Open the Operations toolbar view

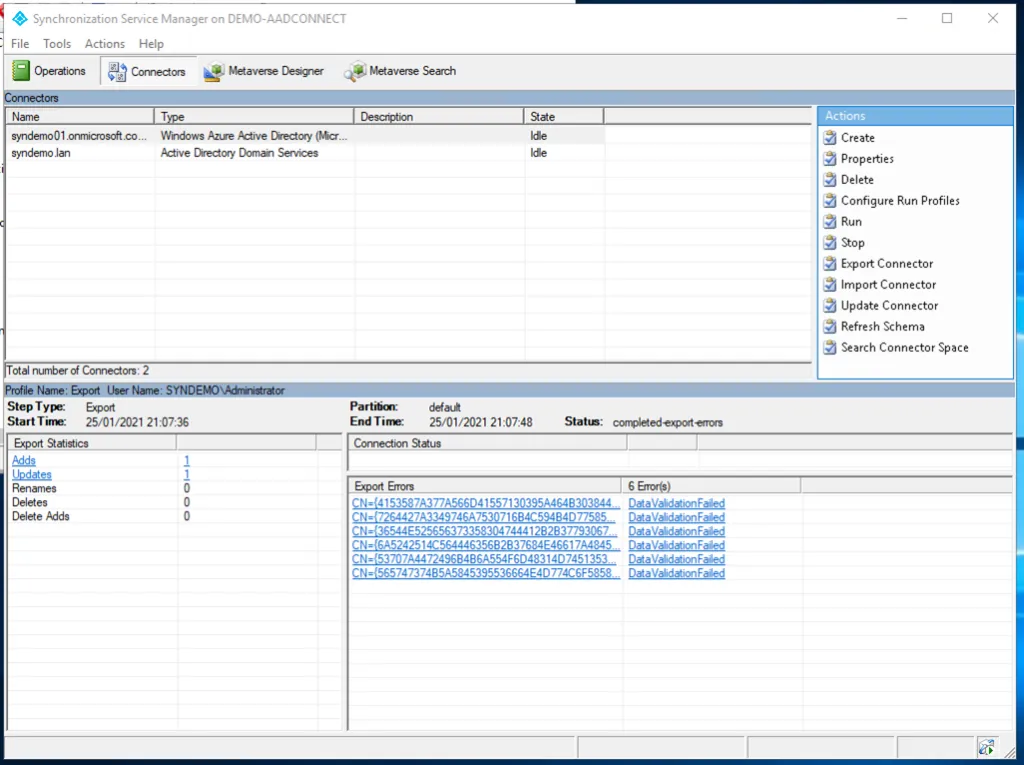[50, 71]
